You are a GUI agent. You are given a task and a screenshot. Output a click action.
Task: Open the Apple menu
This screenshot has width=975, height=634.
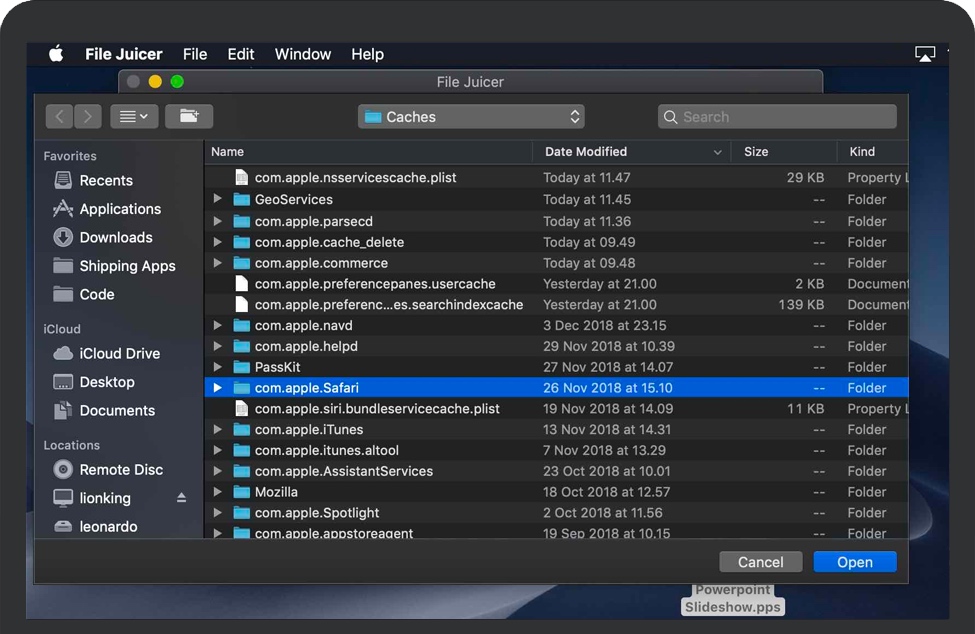coord(56,54)
